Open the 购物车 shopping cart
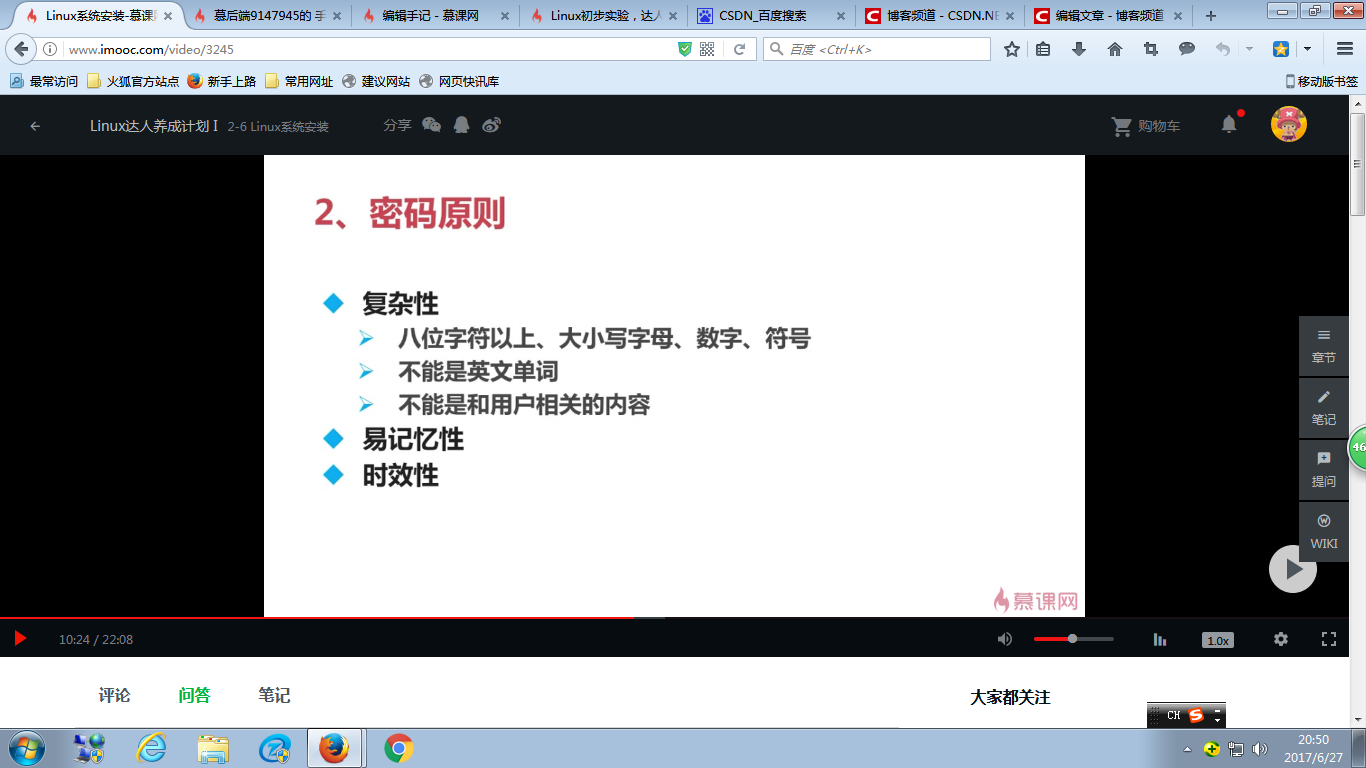The width and height of the screenshot is (1366, 768). (x=1146, y=124)
